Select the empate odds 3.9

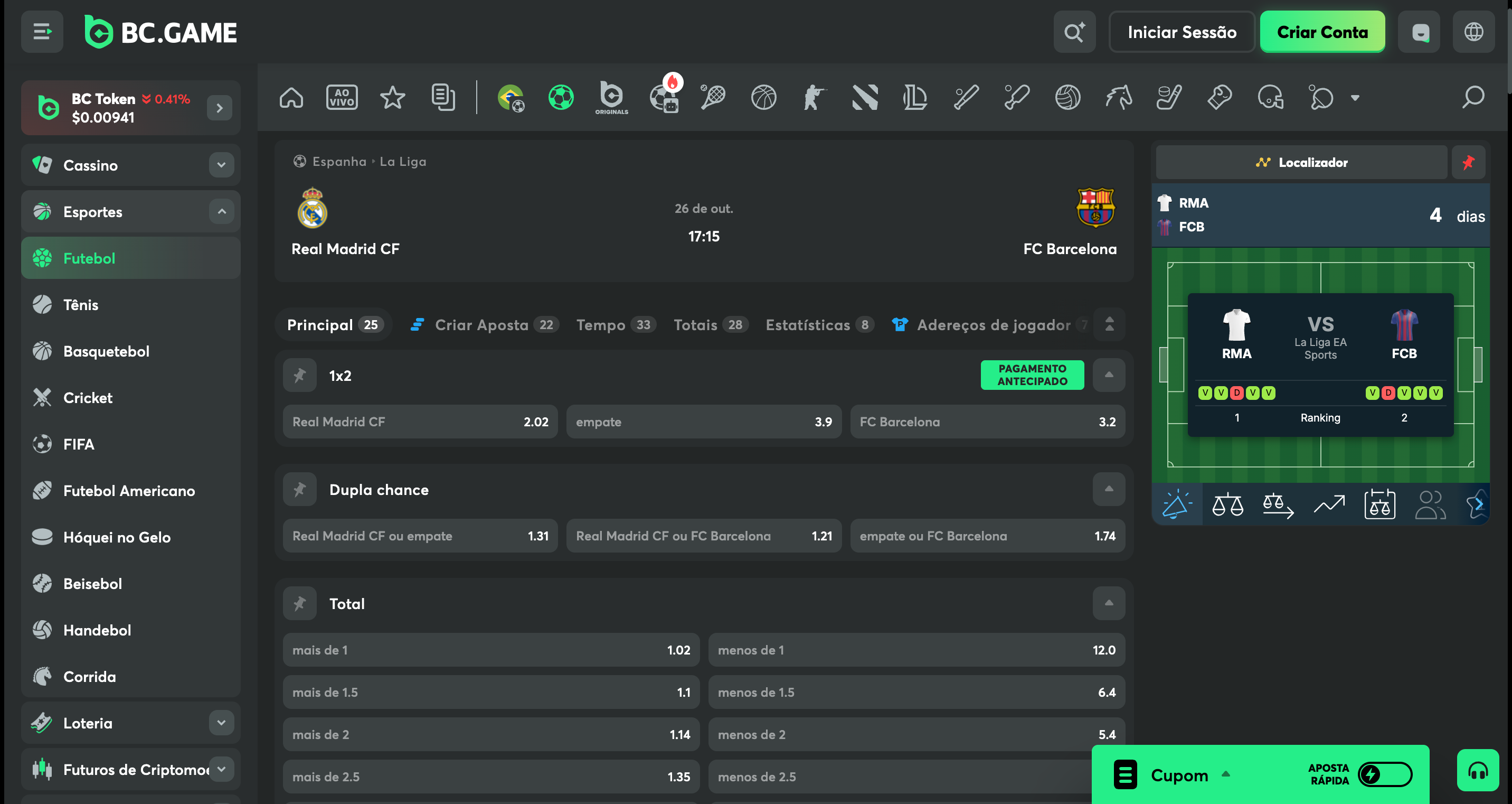click(704, 422)
